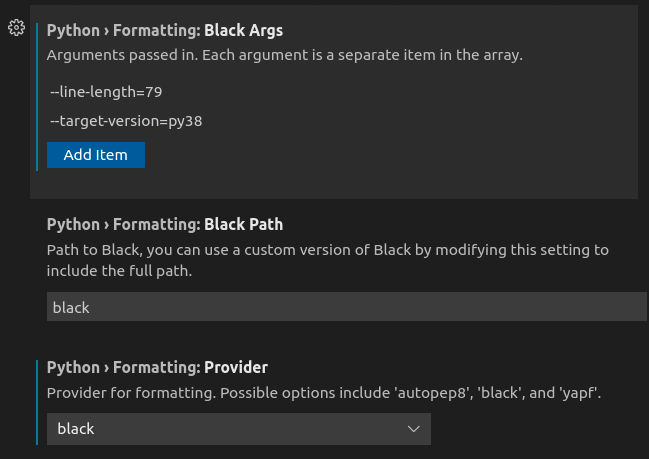Click the Black Args description text

point(285,55)
